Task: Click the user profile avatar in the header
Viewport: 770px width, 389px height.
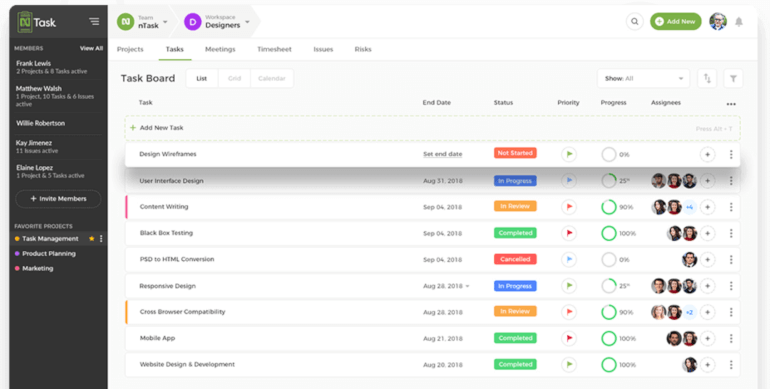Action: pyautogui.click(x=718, y=22)
